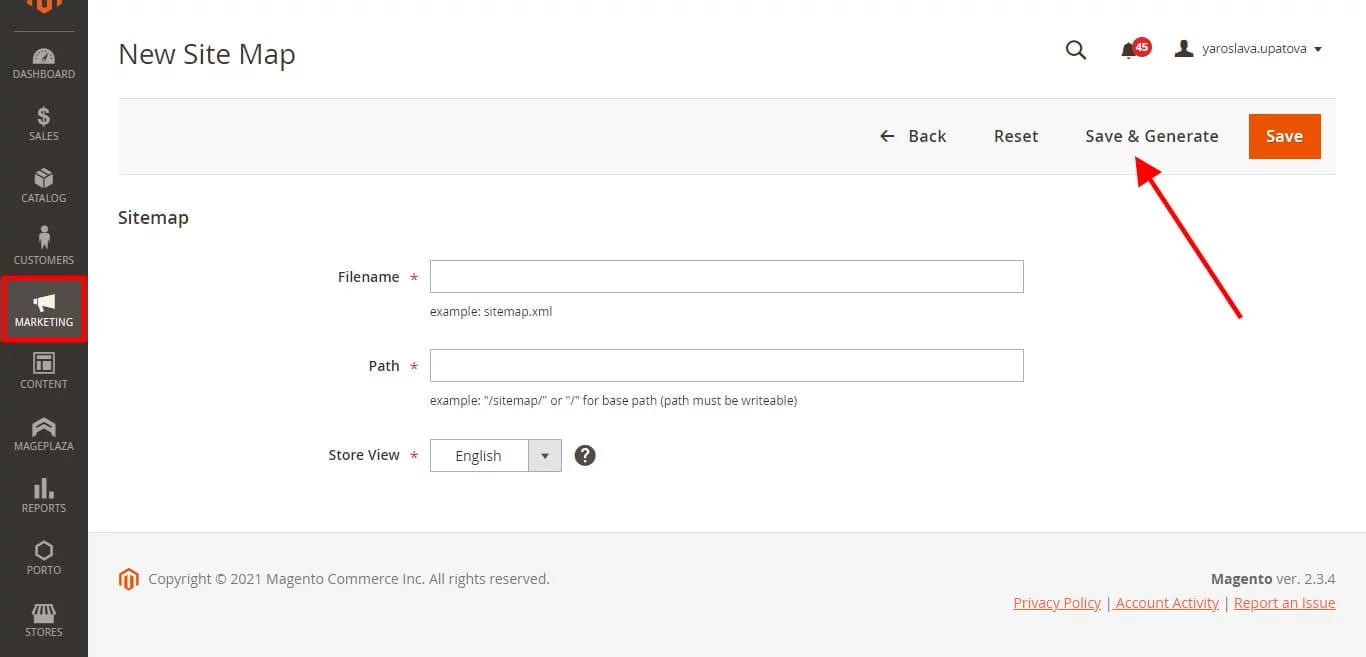The height and width of the screenshot is (657, 1366).
Task: Expand the yaroslava.upatova account menu
Action: coord(1248,48)
